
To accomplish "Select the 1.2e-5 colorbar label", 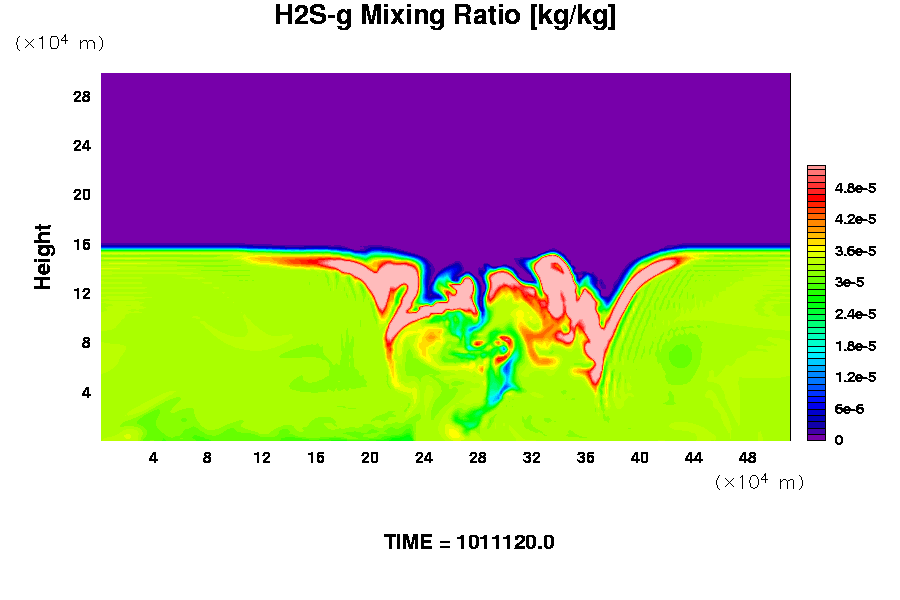I will (x=855, y=377).
